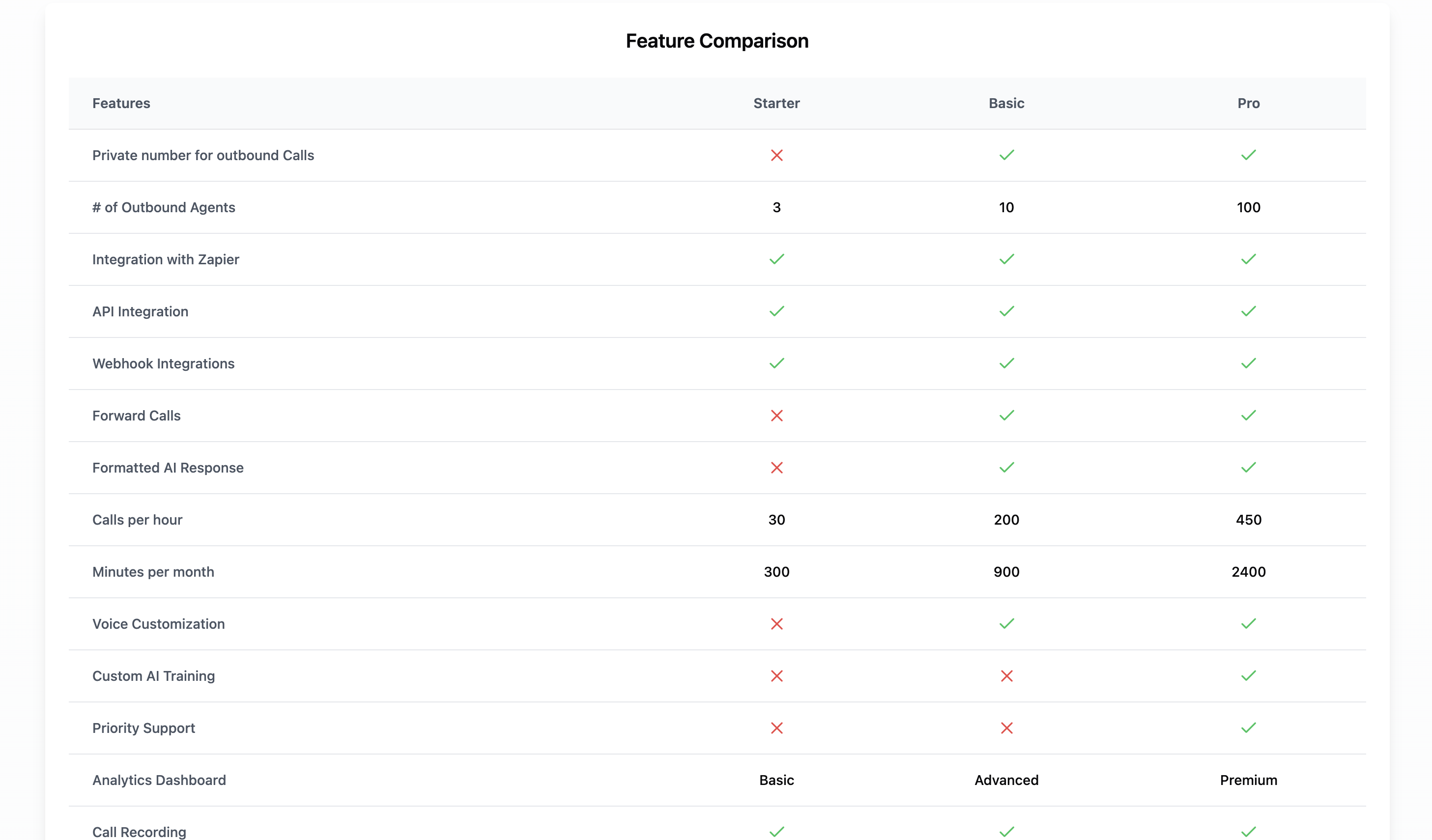The height and width of the screenshot is (840, 1432).
Task: Click the Premium Analytics Dashboard cell
Action: tap(1248, 781)
